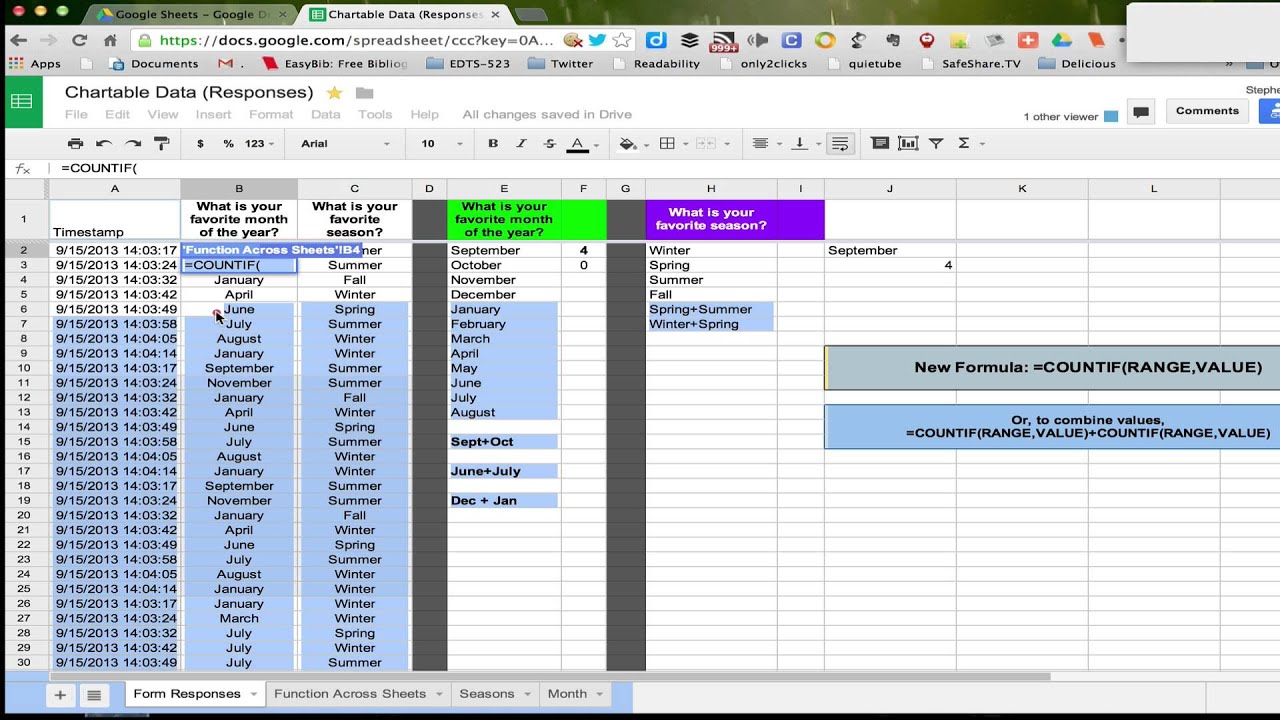
Task: Select column B header
Action: (239, 188)
